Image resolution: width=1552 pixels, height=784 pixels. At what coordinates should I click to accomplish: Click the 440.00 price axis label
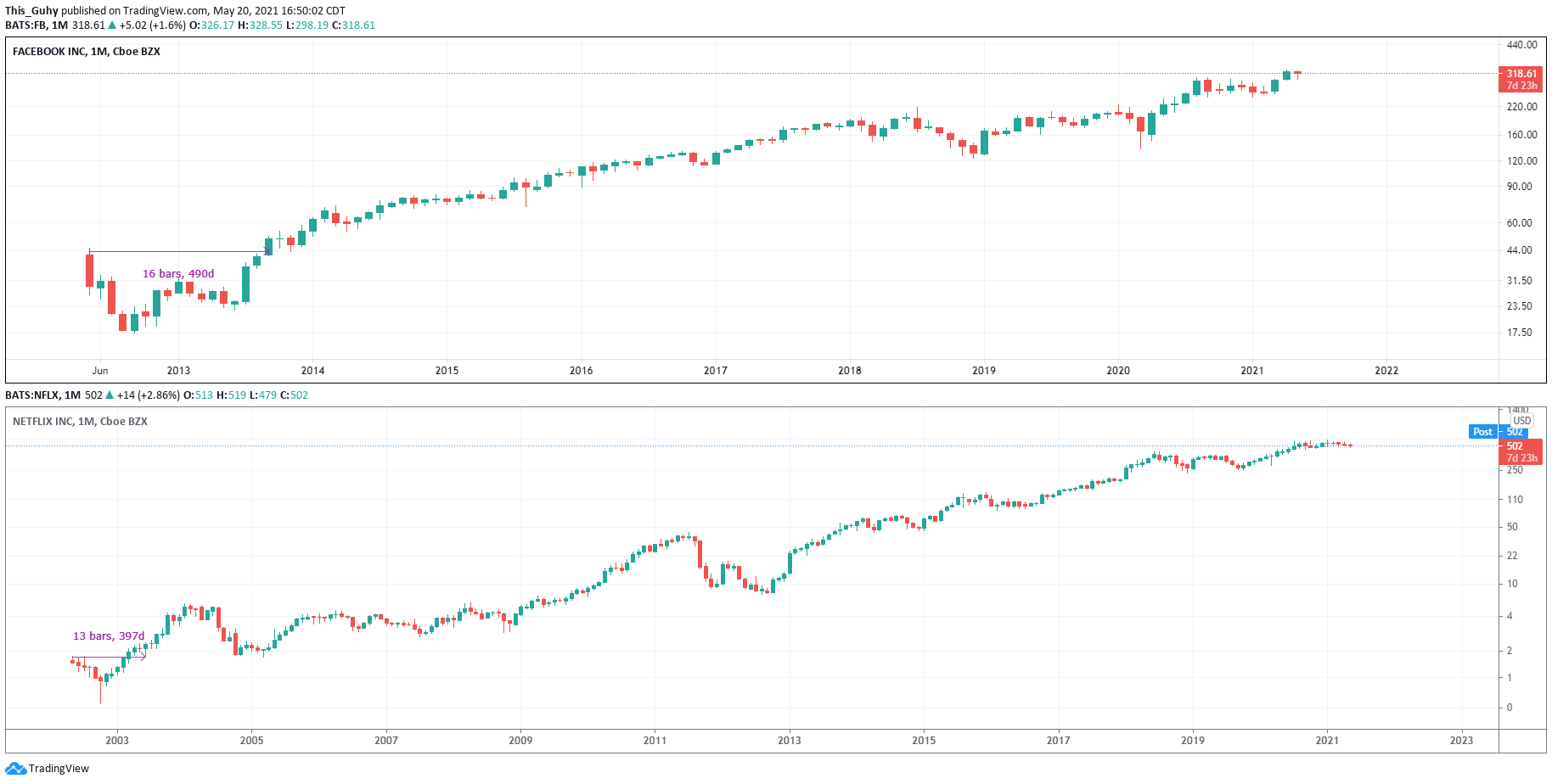pyautogui.click(x=1521, y=45)
